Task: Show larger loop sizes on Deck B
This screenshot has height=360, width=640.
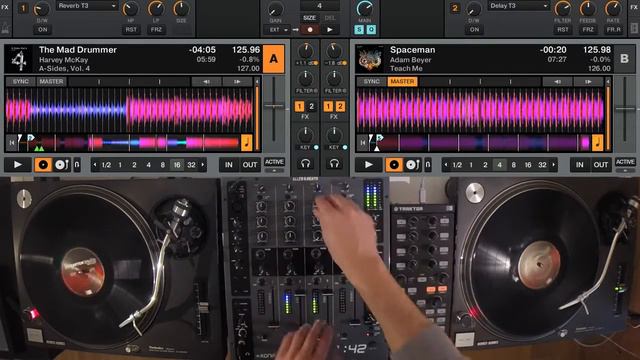Action: click(554, 165)
